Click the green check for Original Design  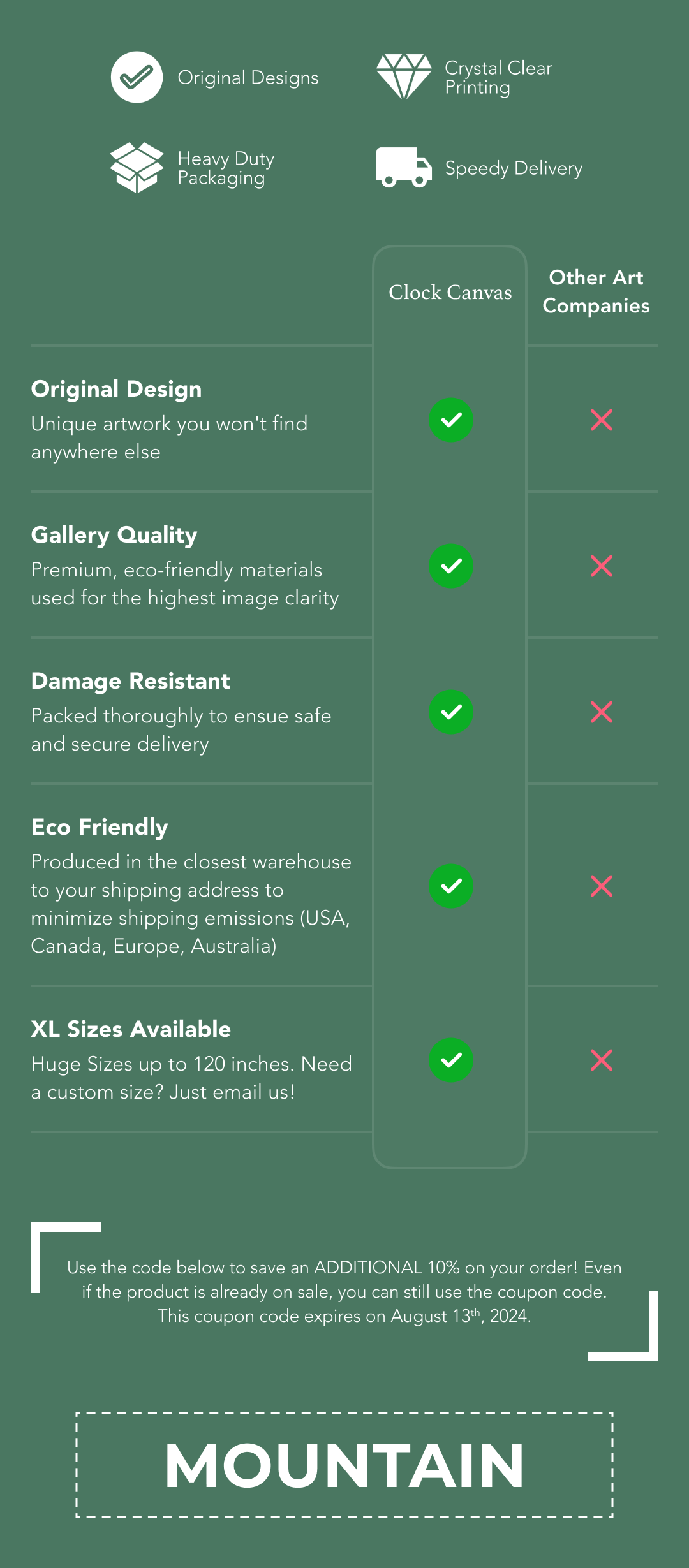(x=451, y=420)
